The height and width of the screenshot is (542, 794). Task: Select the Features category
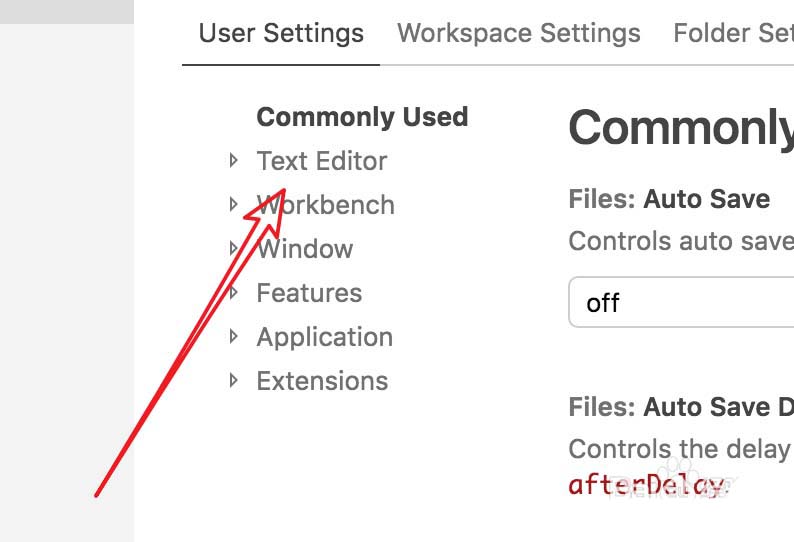pos(309,293)
